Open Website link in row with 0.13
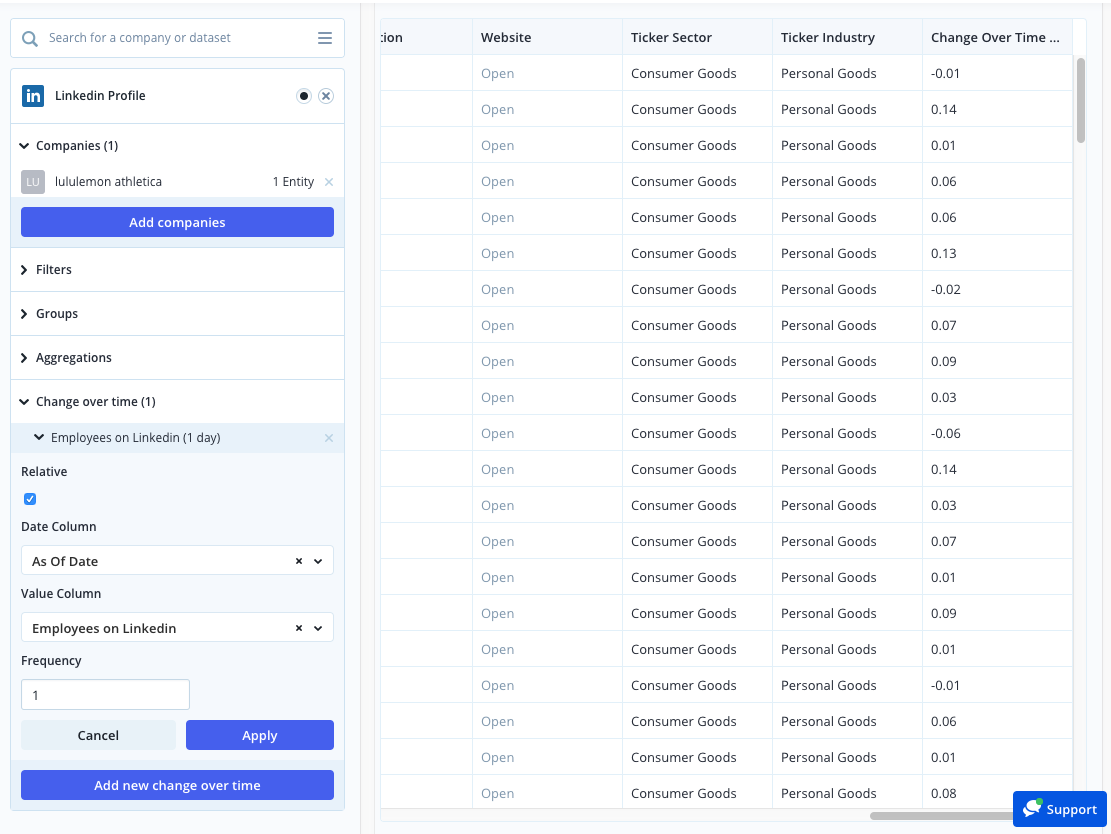This screenshot has height=834, width=1111. tap(497, 253)
